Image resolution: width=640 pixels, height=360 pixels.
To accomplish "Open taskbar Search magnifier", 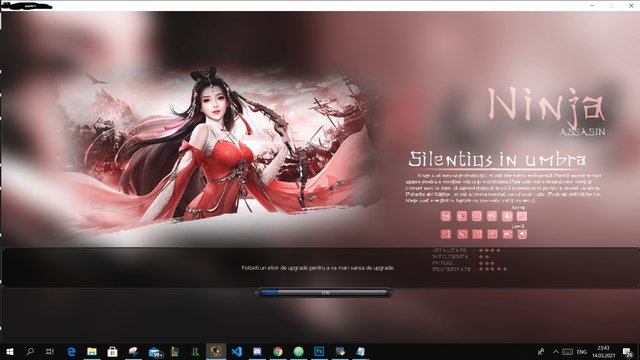I will pyautogui.click(x=30, y=351).
